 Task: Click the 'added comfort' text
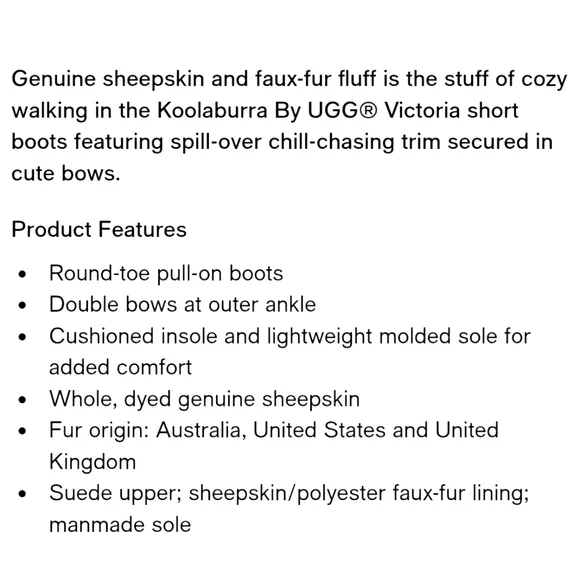(121, 367)
